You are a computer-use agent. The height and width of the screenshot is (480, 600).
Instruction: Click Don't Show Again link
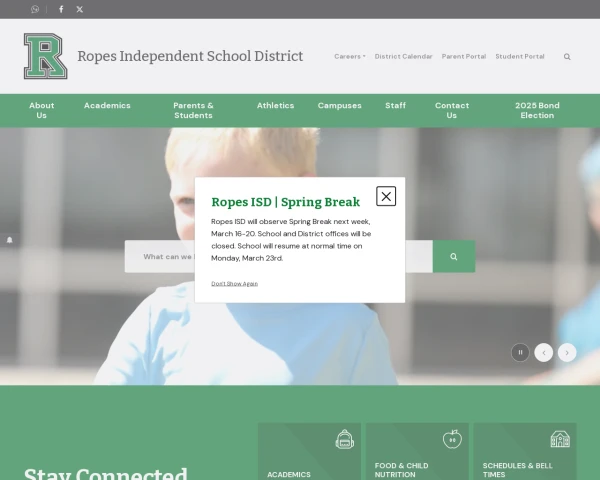click(x=235, y=284)
